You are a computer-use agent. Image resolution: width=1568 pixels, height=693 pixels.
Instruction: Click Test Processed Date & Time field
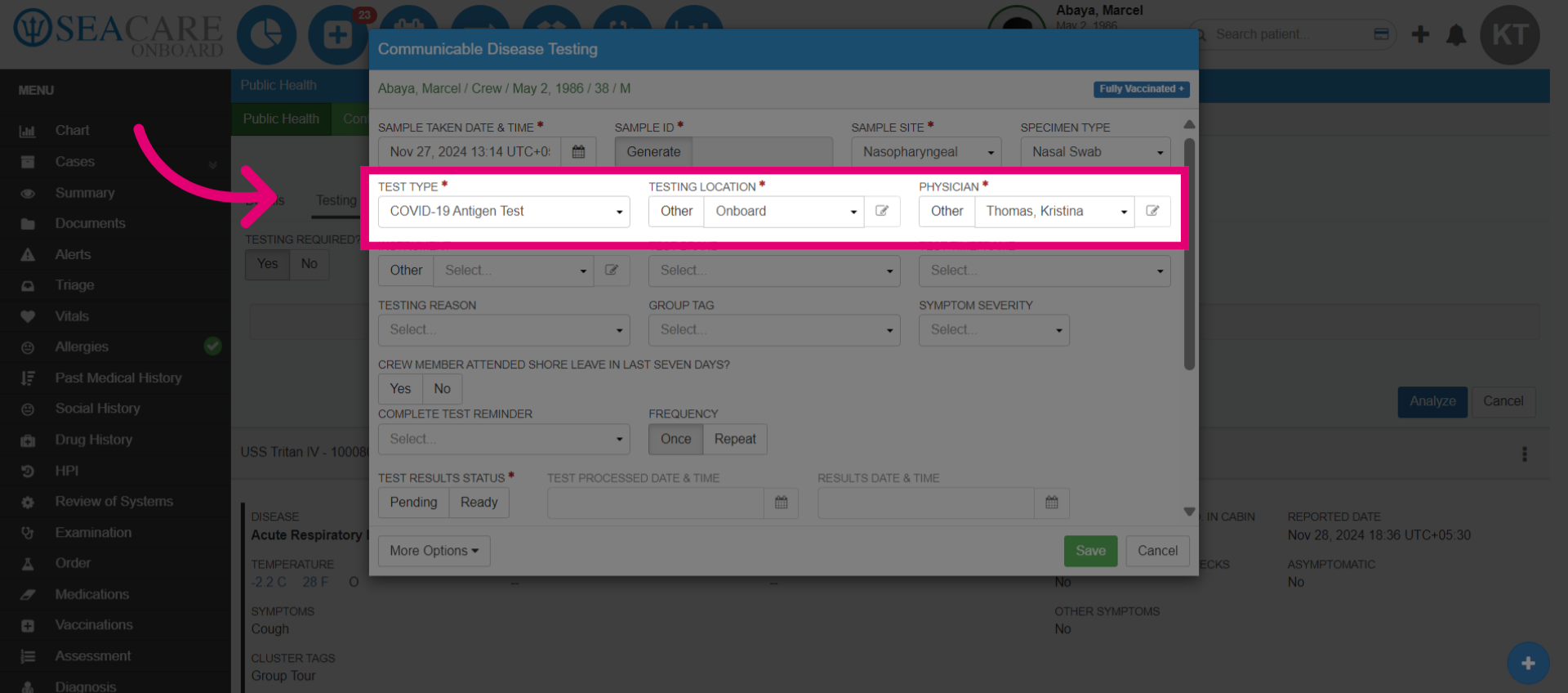656,503
